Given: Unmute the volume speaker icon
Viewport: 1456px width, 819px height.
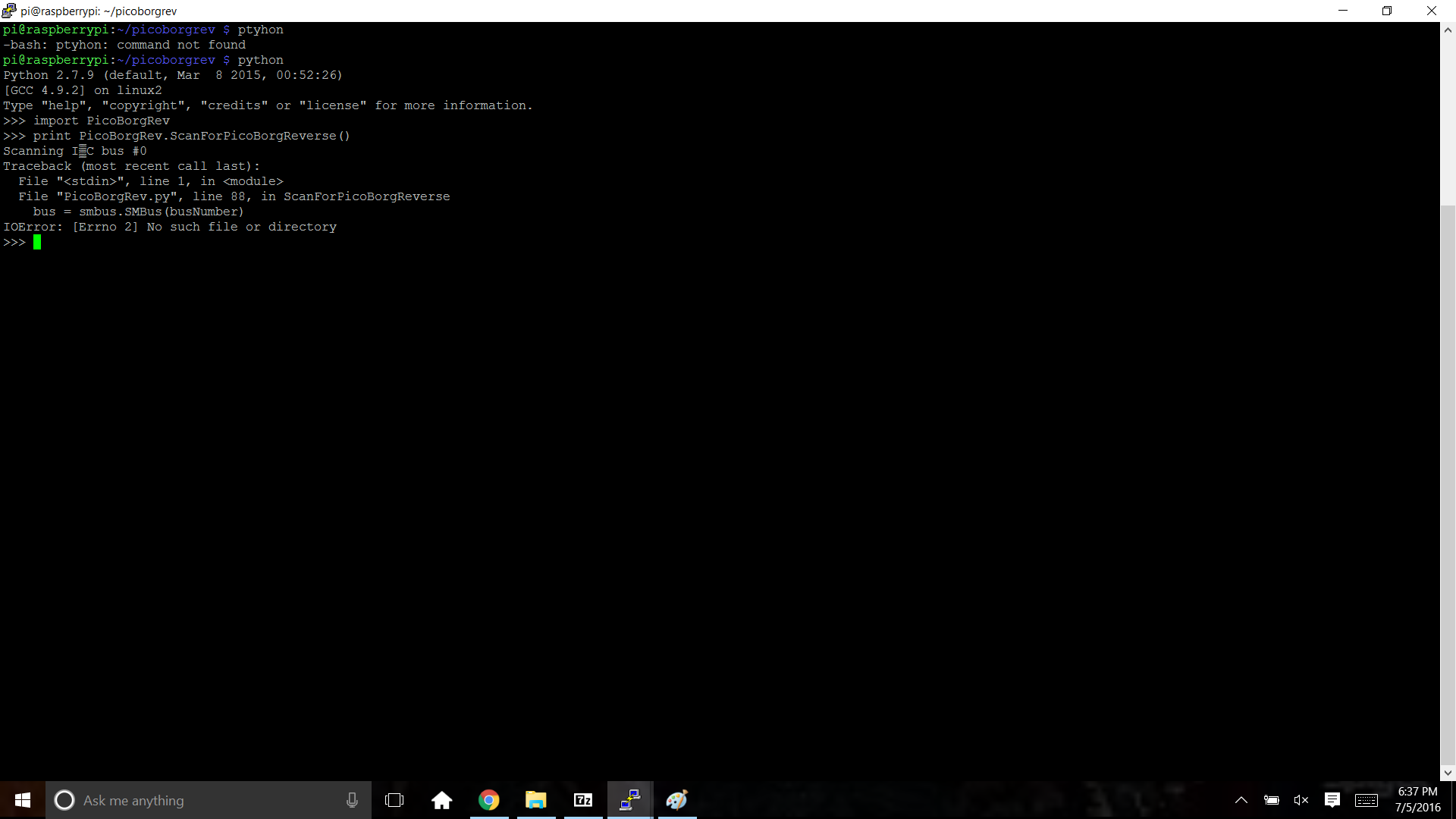Looking at the screenshot, I should [x=1301, y=800].
